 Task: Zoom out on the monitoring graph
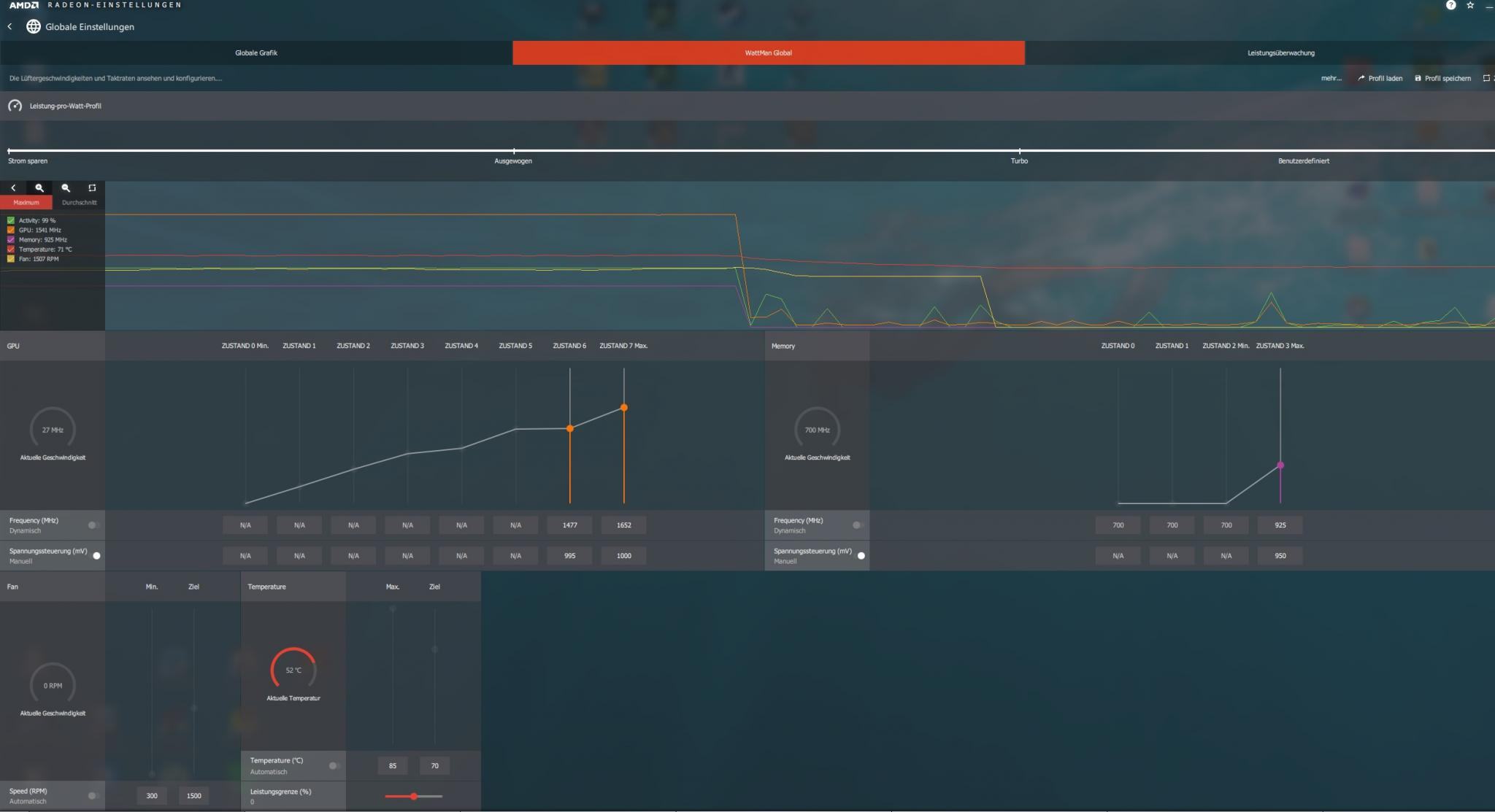coord(66,187)
